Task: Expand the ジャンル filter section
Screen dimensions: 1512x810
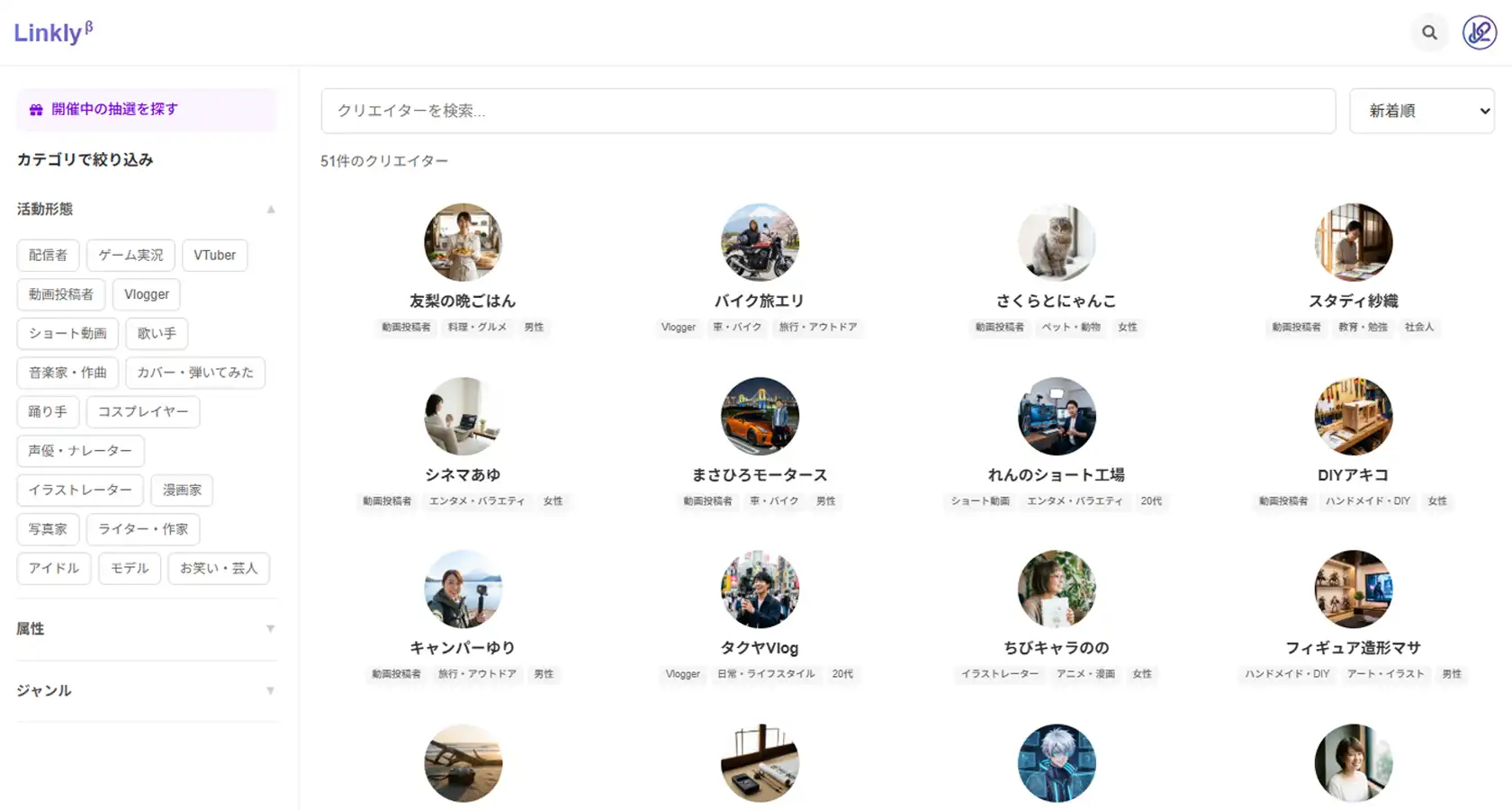Action: pyautogui.click(x=270, y=690)
